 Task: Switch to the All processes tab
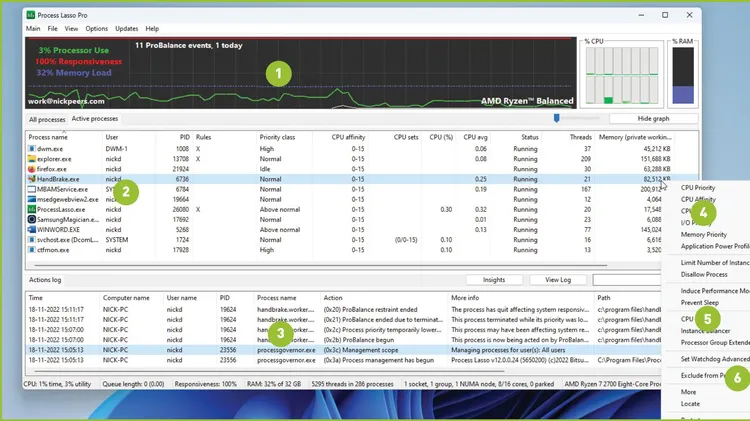click(x=47, y=119)
